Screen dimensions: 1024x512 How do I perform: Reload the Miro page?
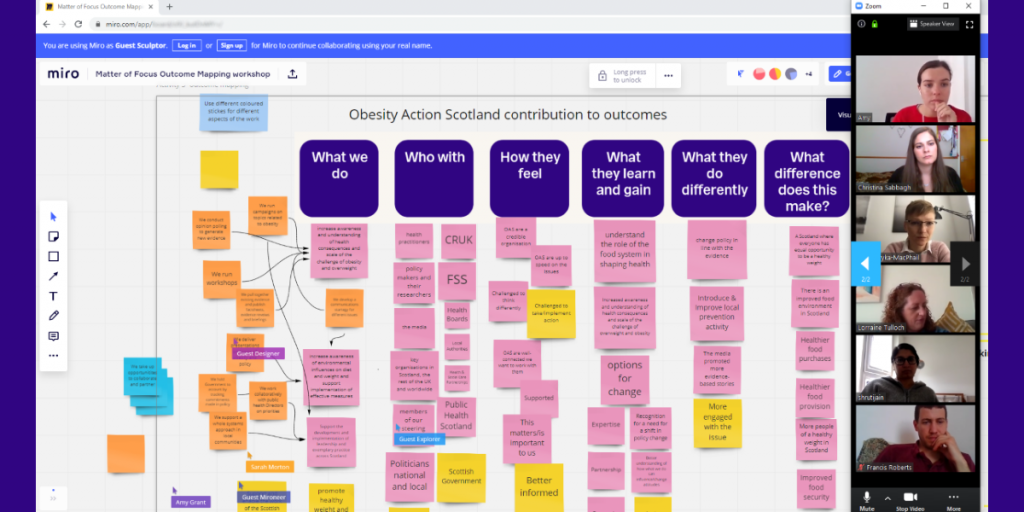click(78, 24)
